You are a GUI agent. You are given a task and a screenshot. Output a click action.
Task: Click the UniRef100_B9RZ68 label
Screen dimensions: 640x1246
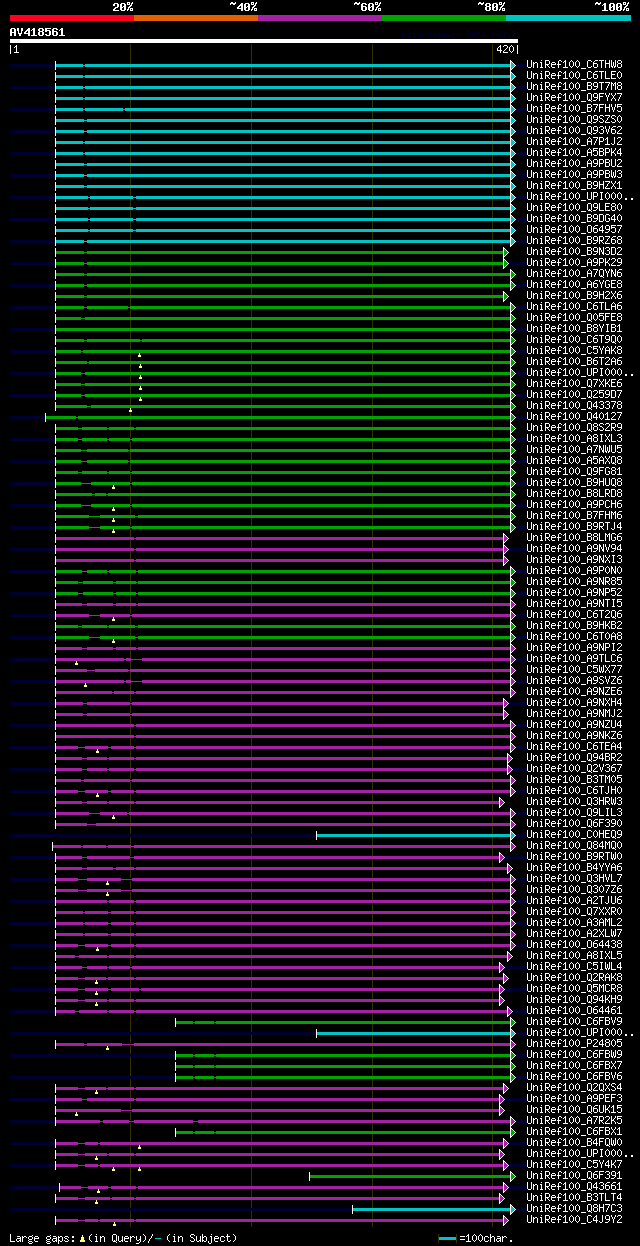tap(574, 241)
